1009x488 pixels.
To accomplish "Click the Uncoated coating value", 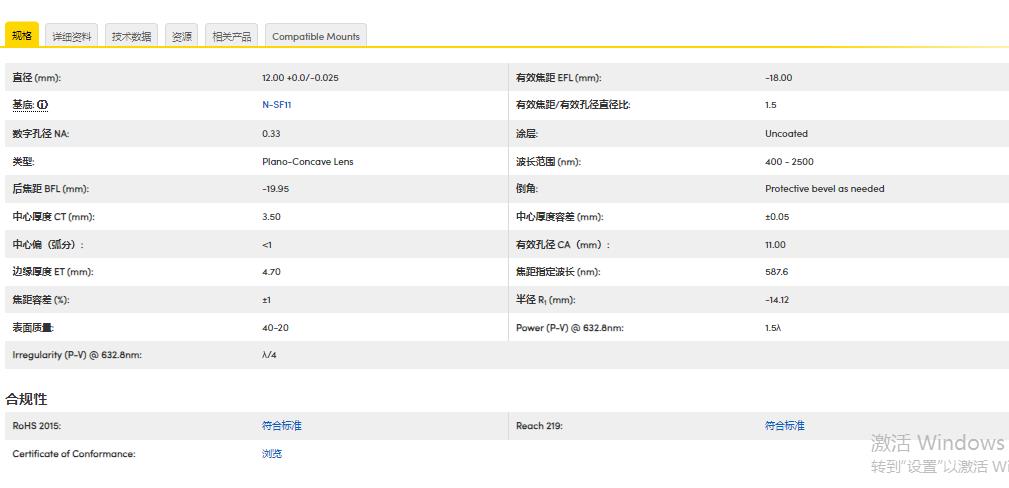I will click(x=786, y=133).
